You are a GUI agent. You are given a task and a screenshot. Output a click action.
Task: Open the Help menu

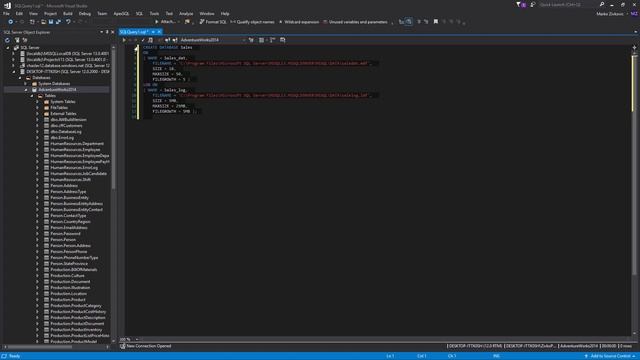[x=225, y=13]
